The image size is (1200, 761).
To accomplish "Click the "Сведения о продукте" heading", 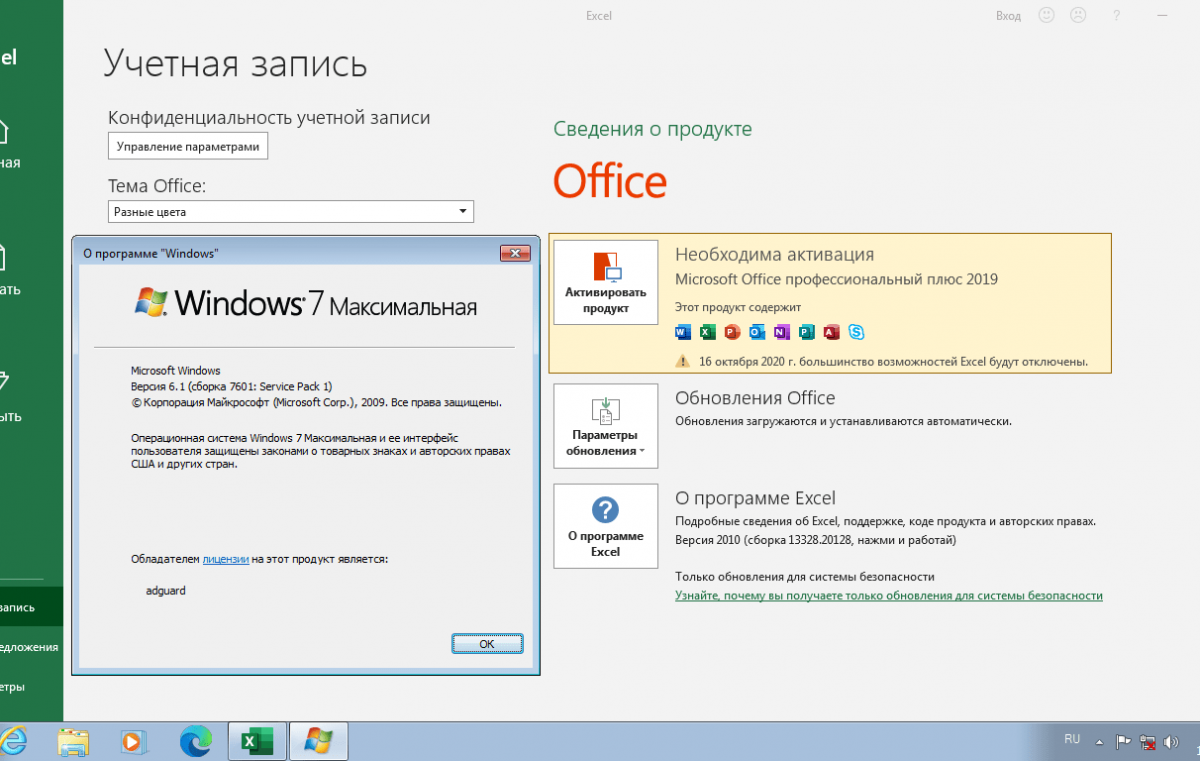I will pyautogui.click(x=653, y=129).
